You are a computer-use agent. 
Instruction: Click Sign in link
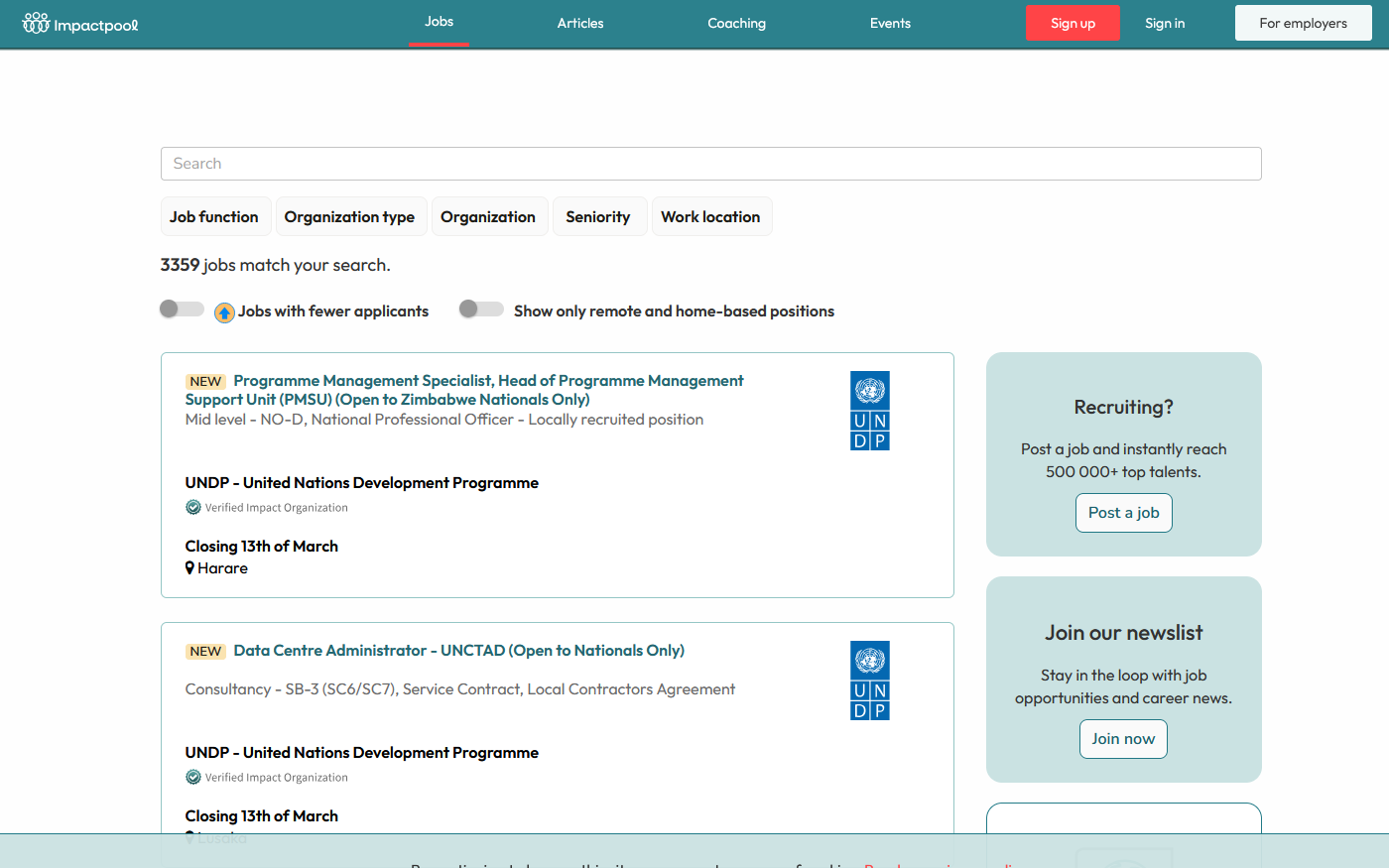(1165, 23)
